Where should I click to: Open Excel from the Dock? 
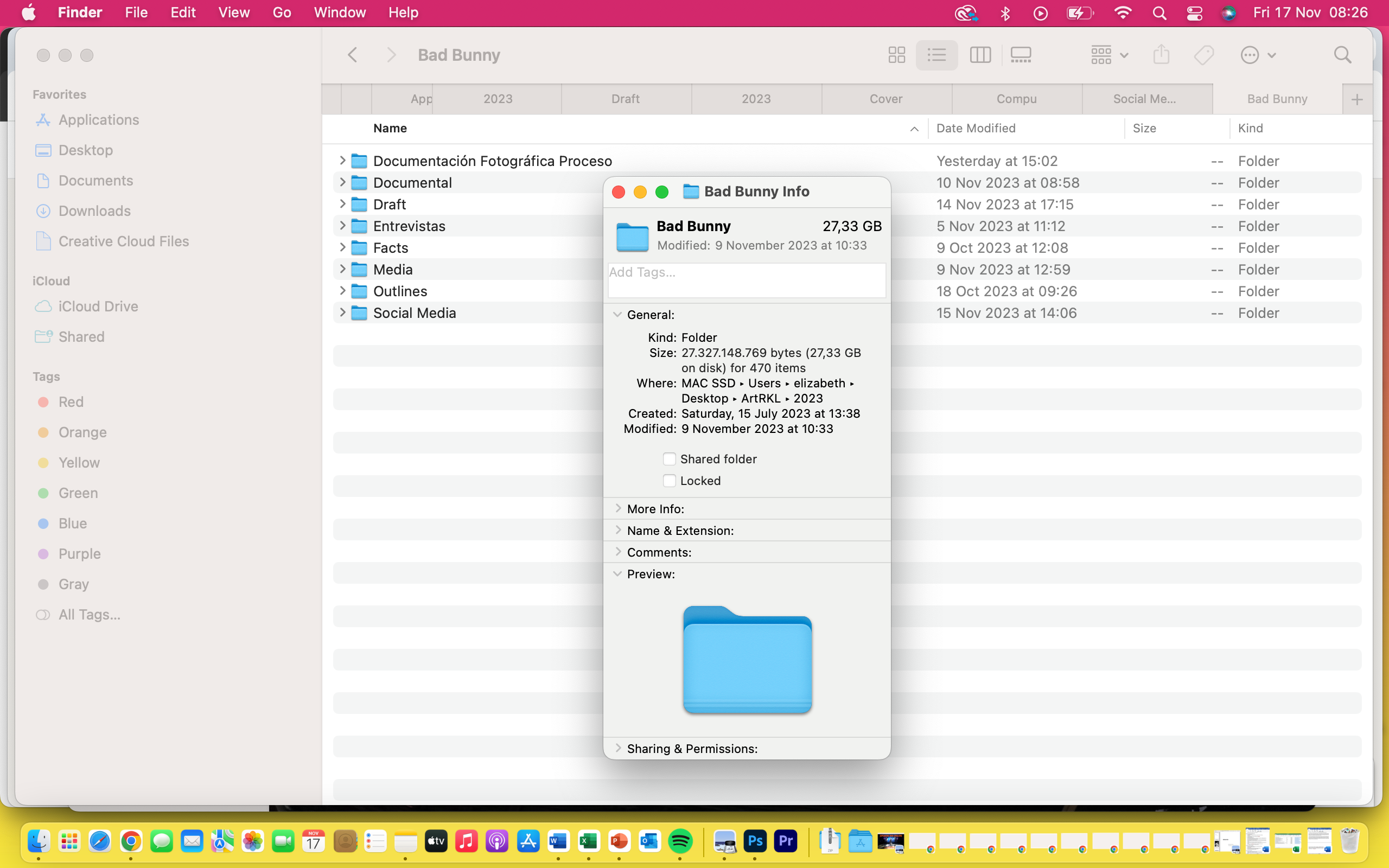pyautogui.click(x=589, y=841)
